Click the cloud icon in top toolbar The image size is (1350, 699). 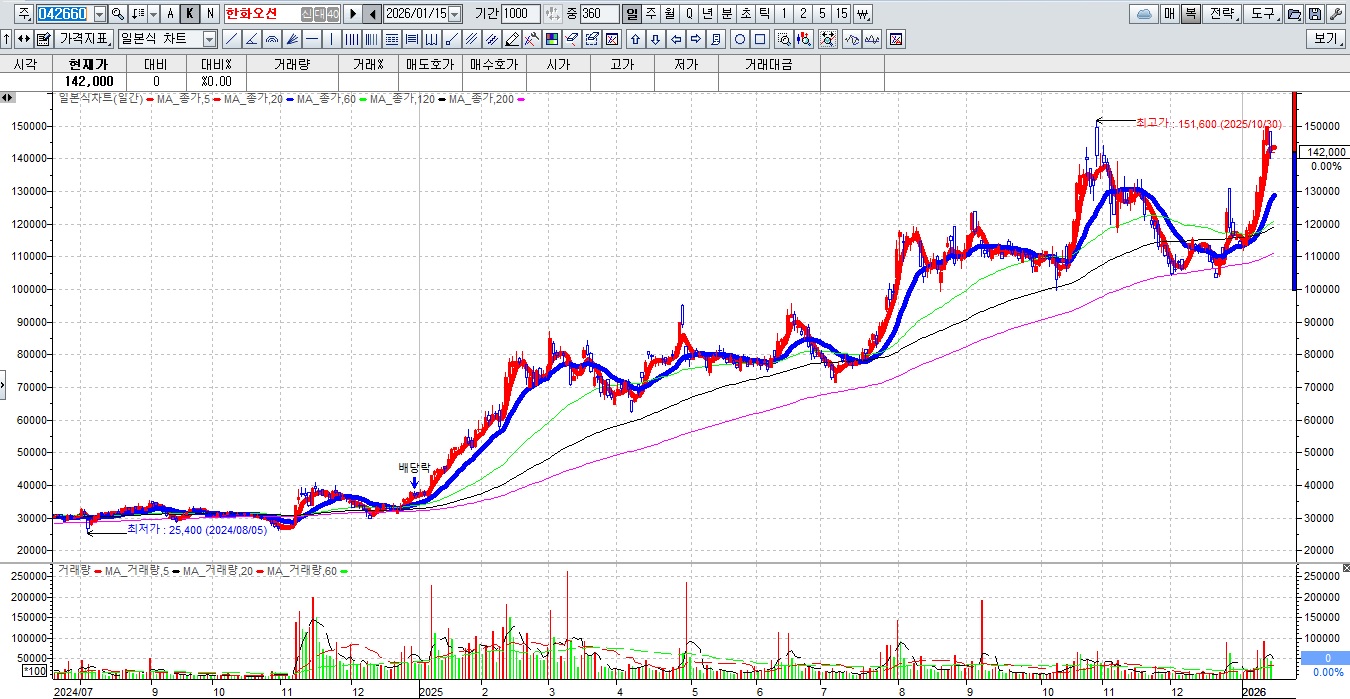coord(1144,14)
